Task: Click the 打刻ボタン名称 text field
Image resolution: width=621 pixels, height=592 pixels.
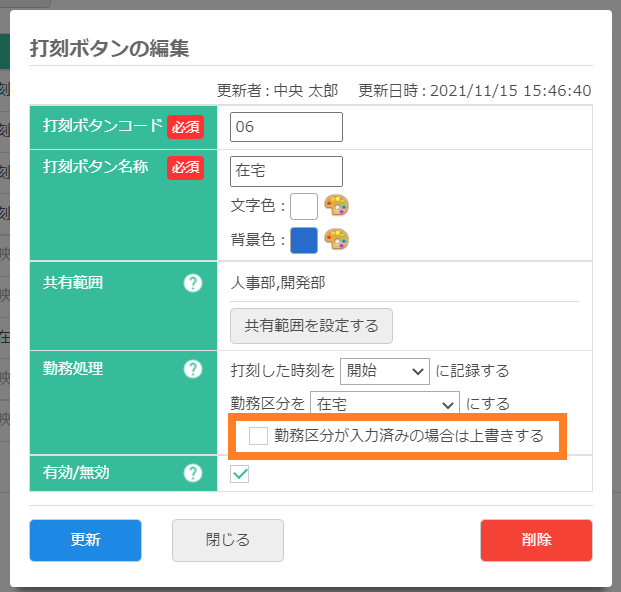Action: (286, 171)
